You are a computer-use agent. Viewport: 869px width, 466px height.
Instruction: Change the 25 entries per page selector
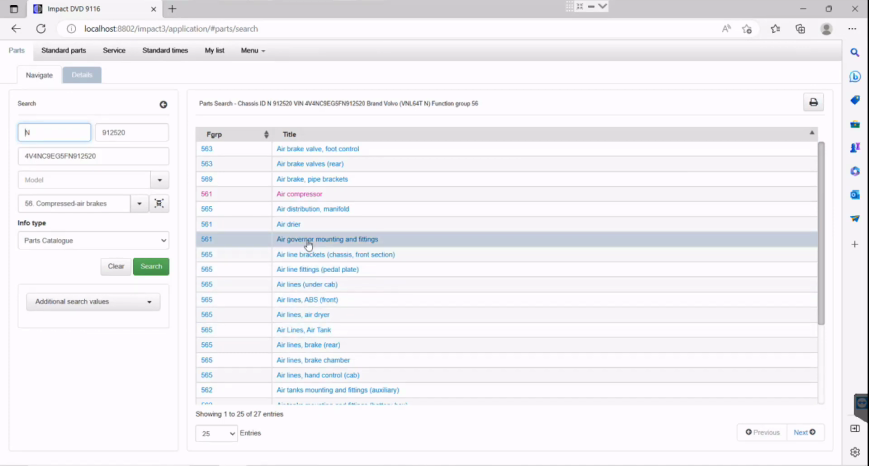coord(216,433)
